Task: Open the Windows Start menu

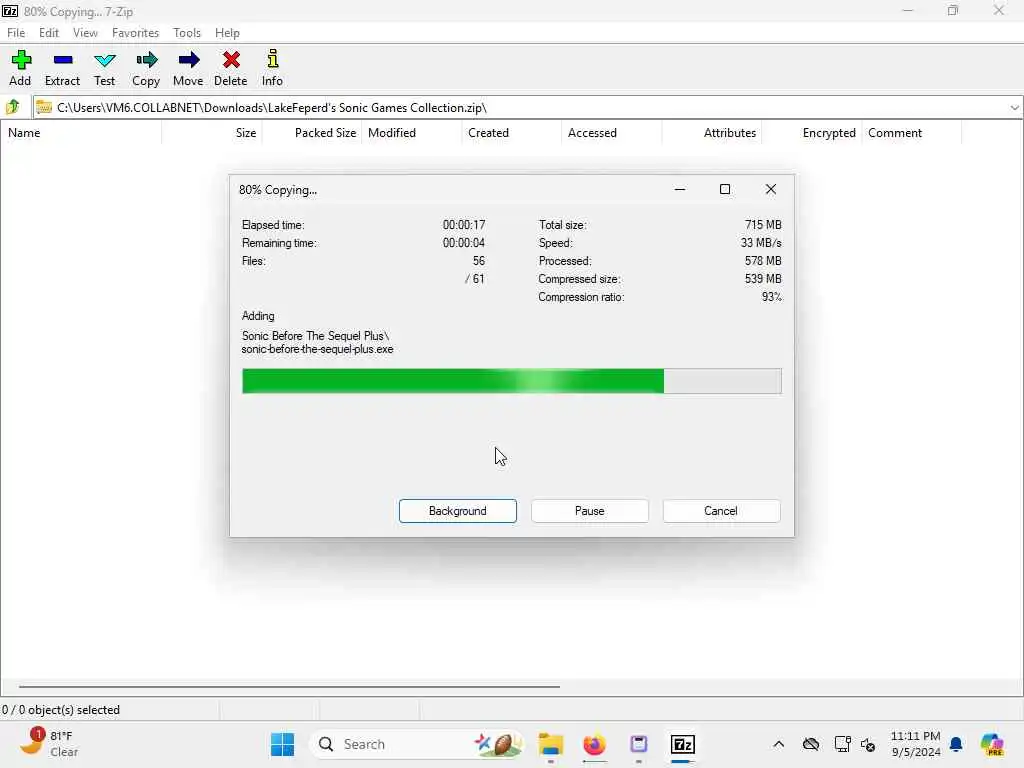Action: (x=282, y=744)
